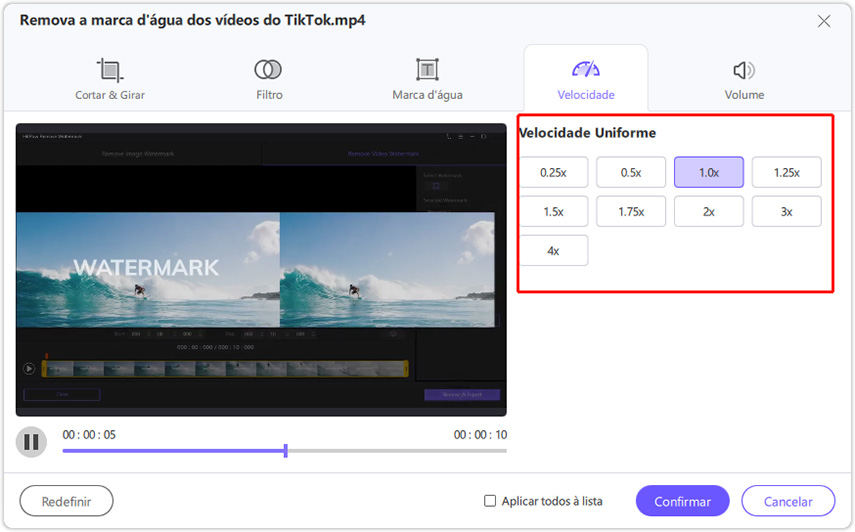Click the Marca d'água text-box icon
The height and width of the screenshot is (532, 855).
click(x=427, y=70)
